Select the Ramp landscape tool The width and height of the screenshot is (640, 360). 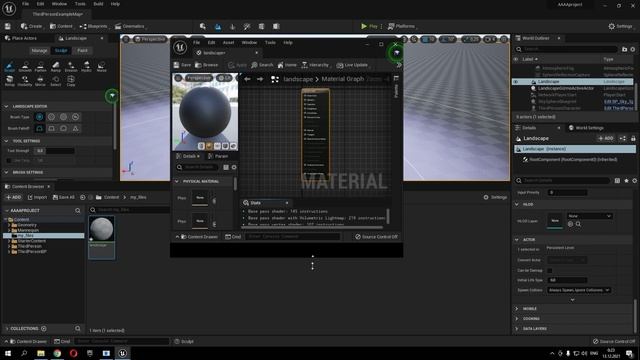(x=56, y=67)
